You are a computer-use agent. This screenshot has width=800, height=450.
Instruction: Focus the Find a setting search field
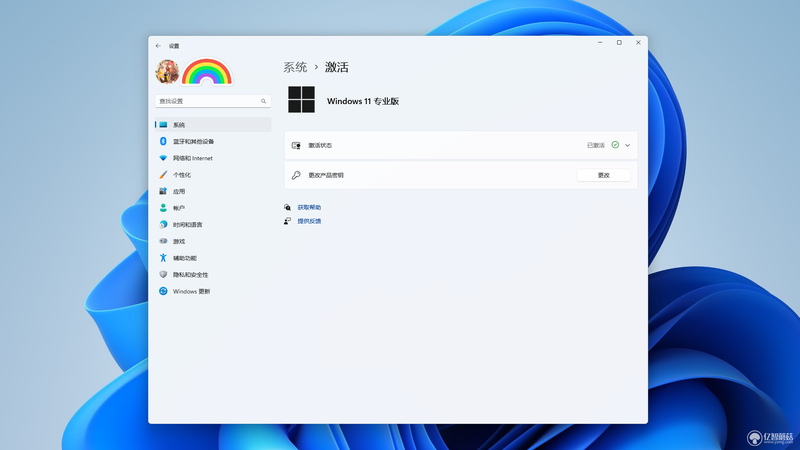pyautogui.click(x=213, y=101)
